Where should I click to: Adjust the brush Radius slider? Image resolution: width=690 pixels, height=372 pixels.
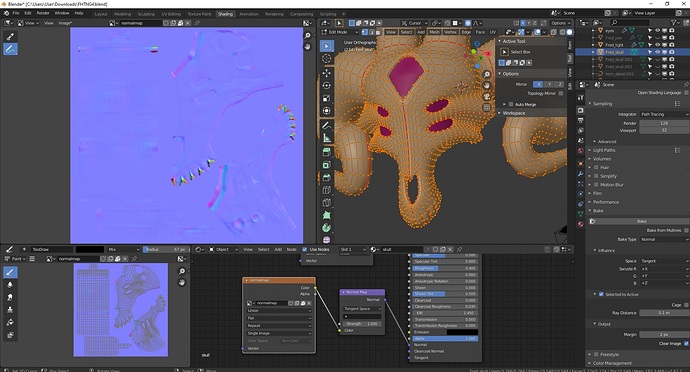tap(165, 250)
